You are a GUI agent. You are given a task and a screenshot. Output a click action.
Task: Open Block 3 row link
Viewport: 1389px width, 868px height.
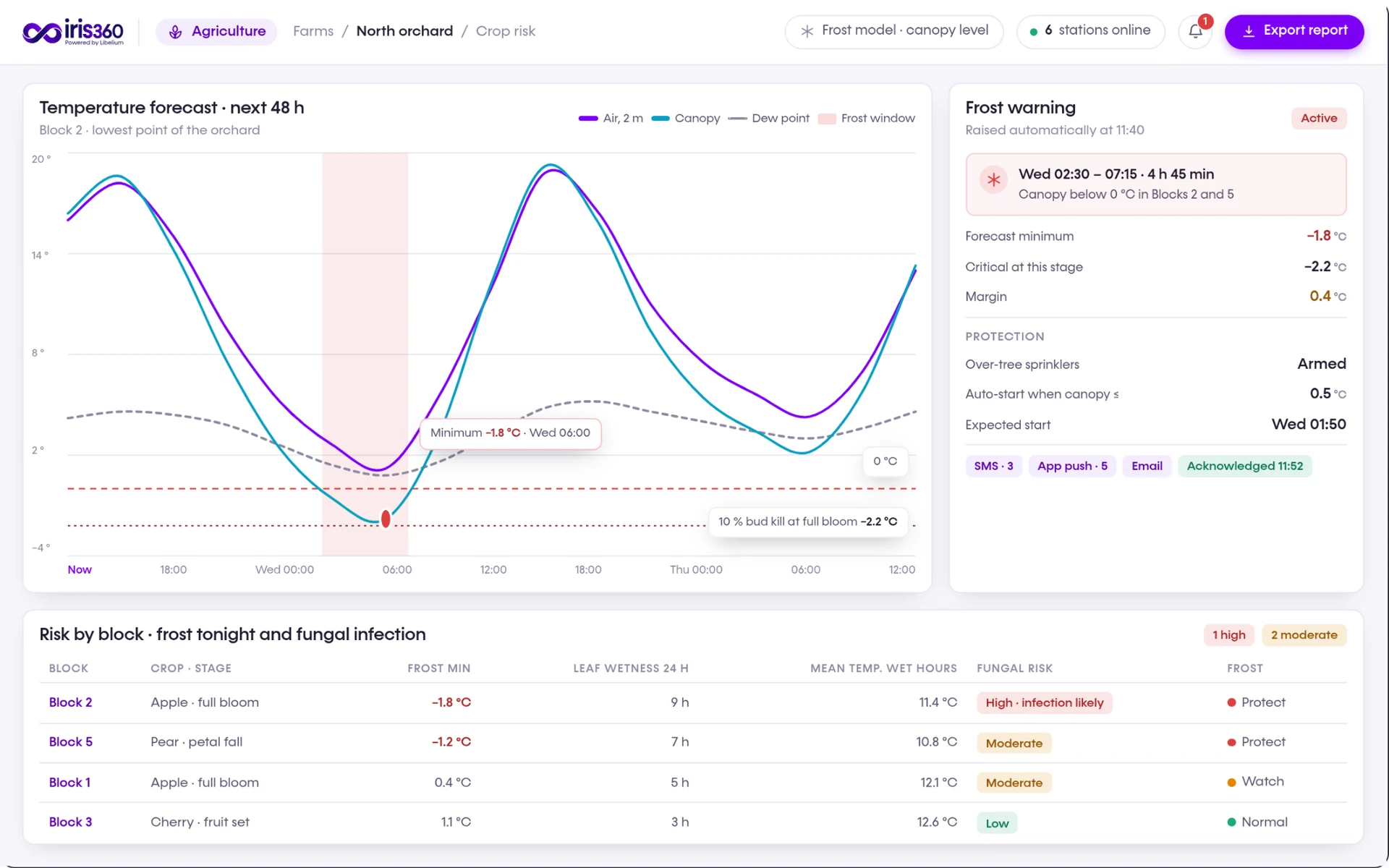[x=70, y=822]
